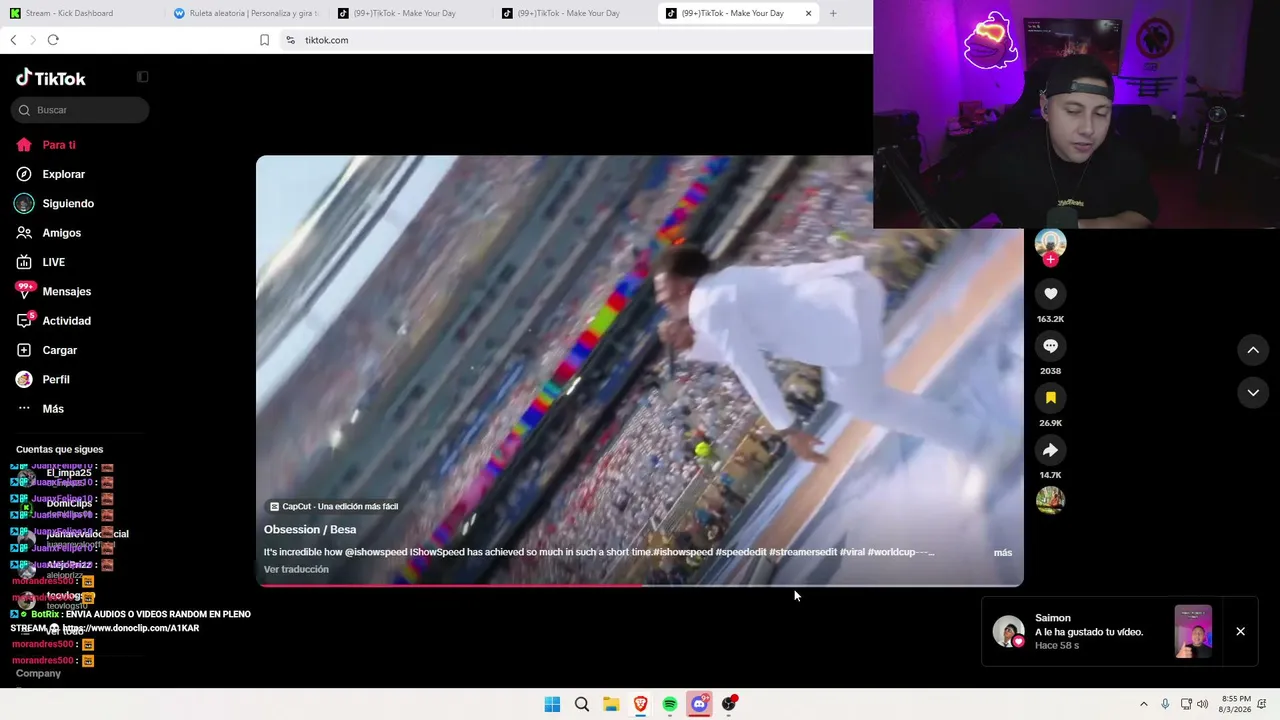Viewport: 1280px width, 720px height.
Task: Open Spotify from the taskbar
Action: pyautogui.click(x=670, y=704)
